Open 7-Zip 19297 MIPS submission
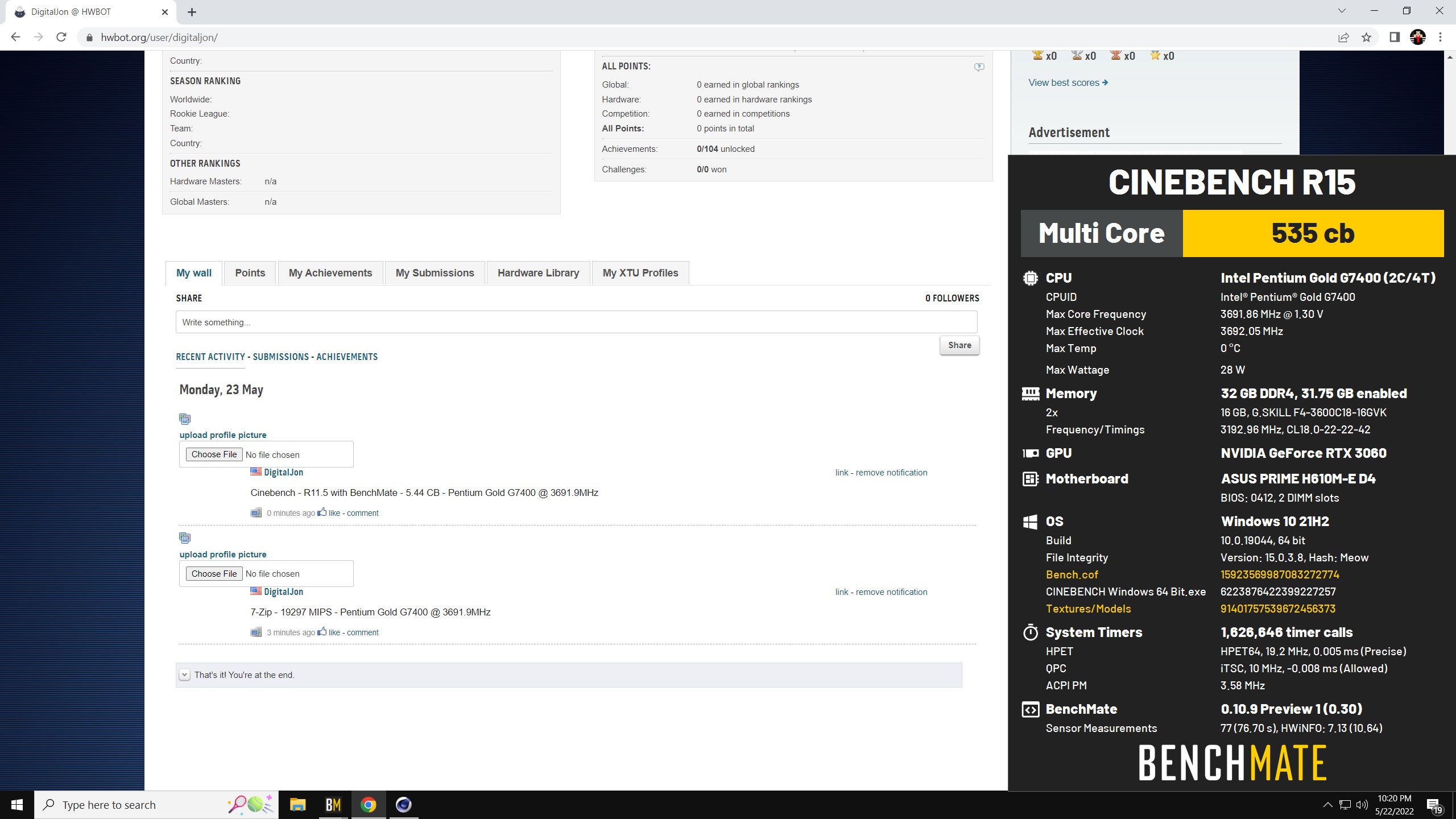1456x819 pixels. pos(370,612)
